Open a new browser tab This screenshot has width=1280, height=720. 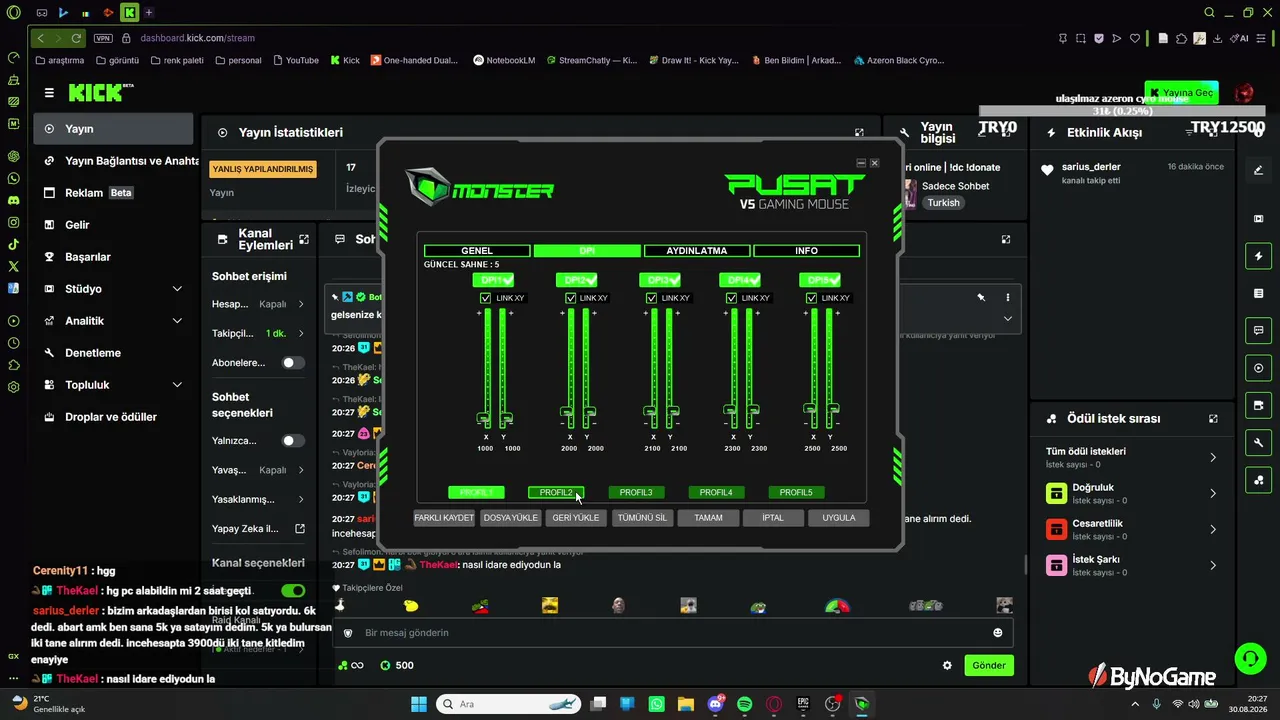point(149,13)
